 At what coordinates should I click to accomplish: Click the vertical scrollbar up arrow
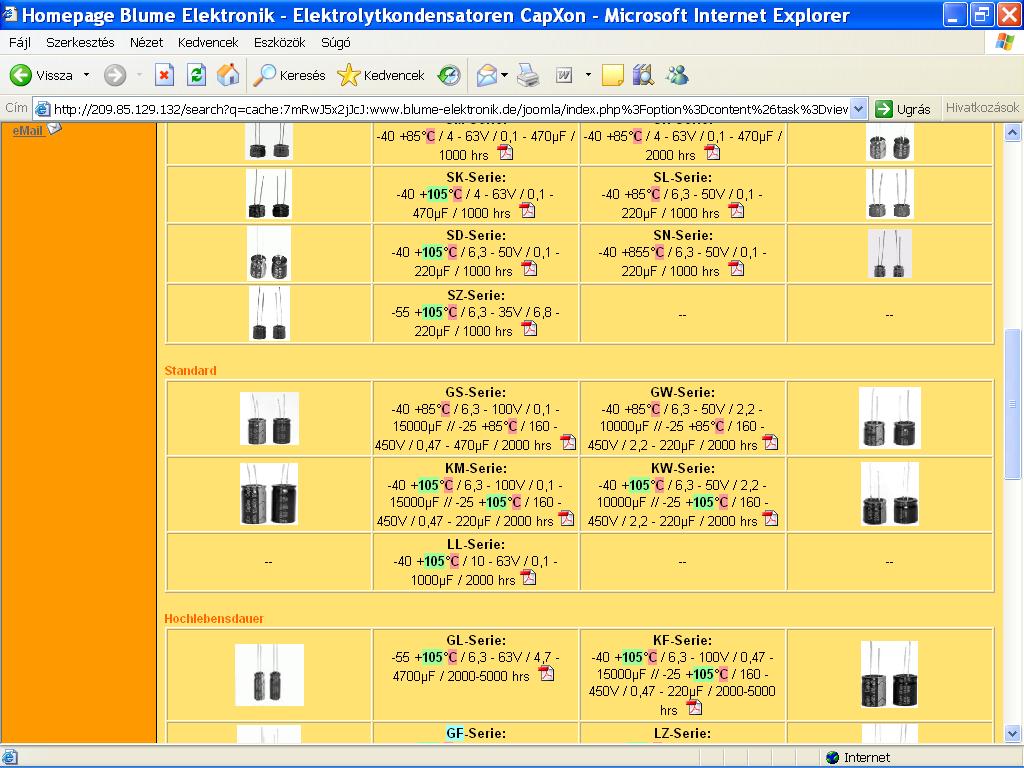pyautogui.click(x=1012, y=133)
